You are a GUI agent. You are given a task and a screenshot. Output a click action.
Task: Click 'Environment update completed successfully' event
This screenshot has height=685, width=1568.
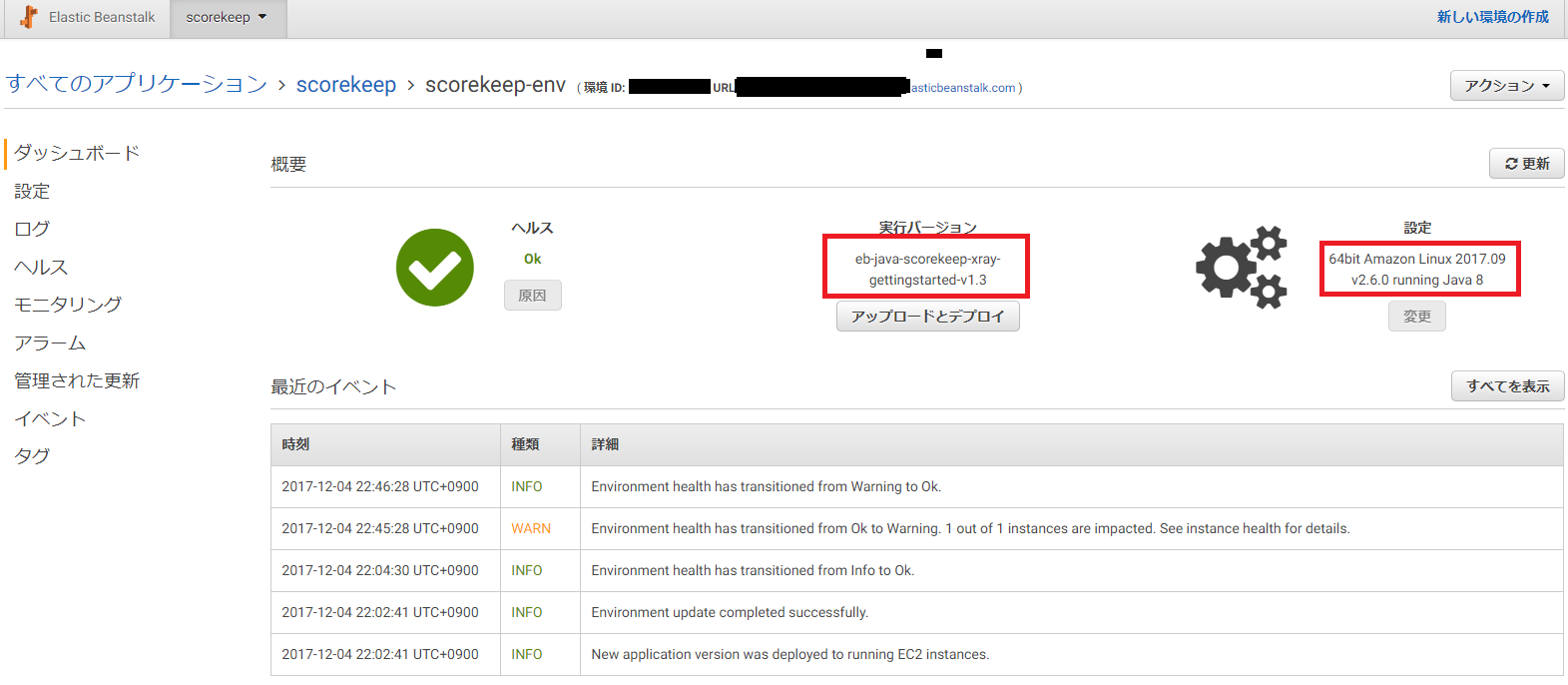[x=730, y=612]
